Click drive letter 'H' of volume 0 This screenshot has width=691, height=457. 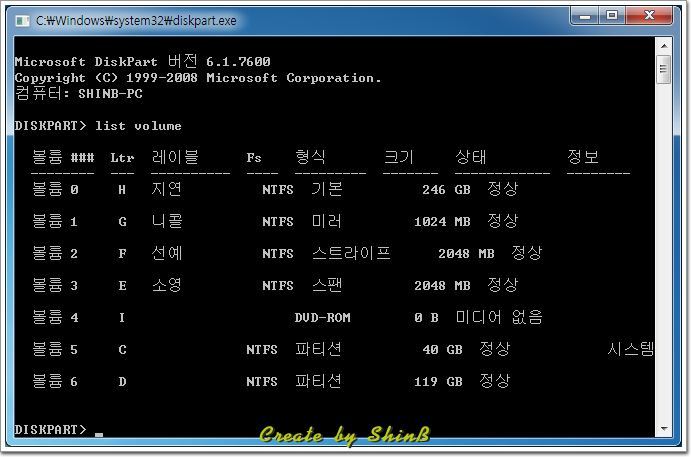(x=122, y=190)
